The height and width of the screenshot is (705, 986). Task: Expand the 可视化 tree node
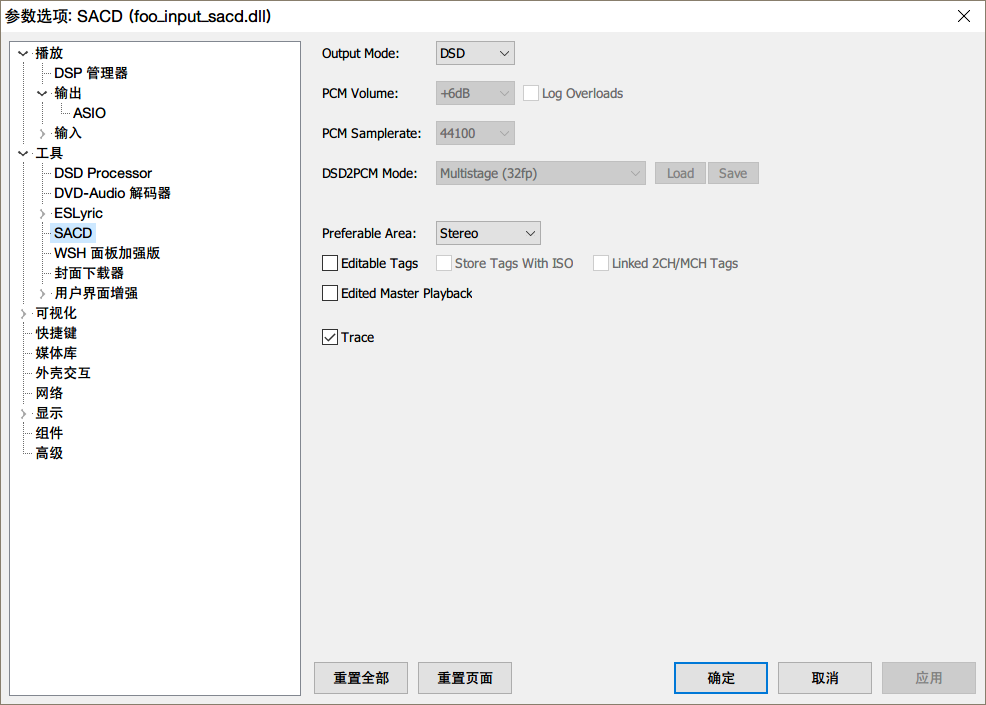pyautogui.click(x=23, y=313)
